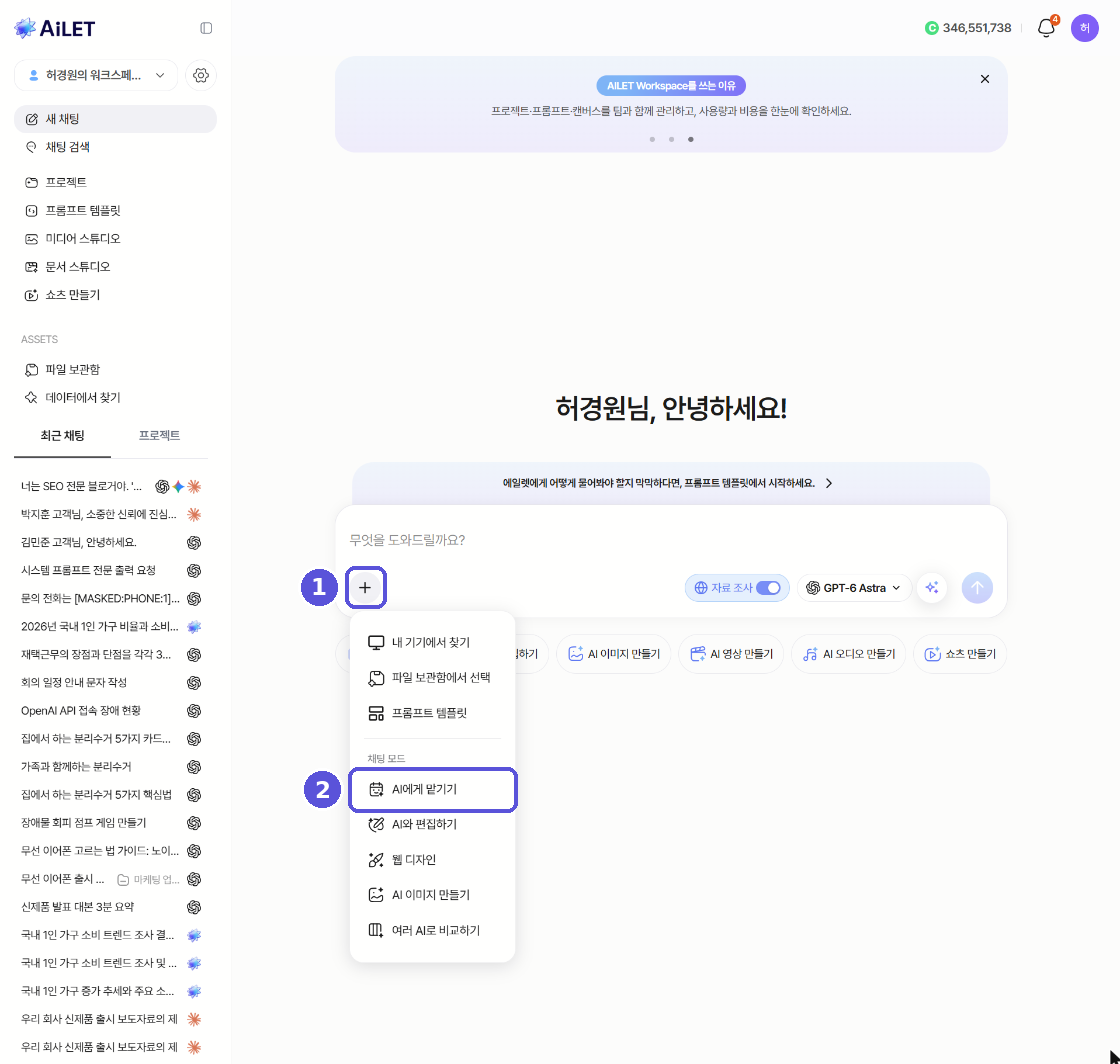
Task: Open chat search (채팅 검색)
Action: pyautogui.click(x=115, y=147)
